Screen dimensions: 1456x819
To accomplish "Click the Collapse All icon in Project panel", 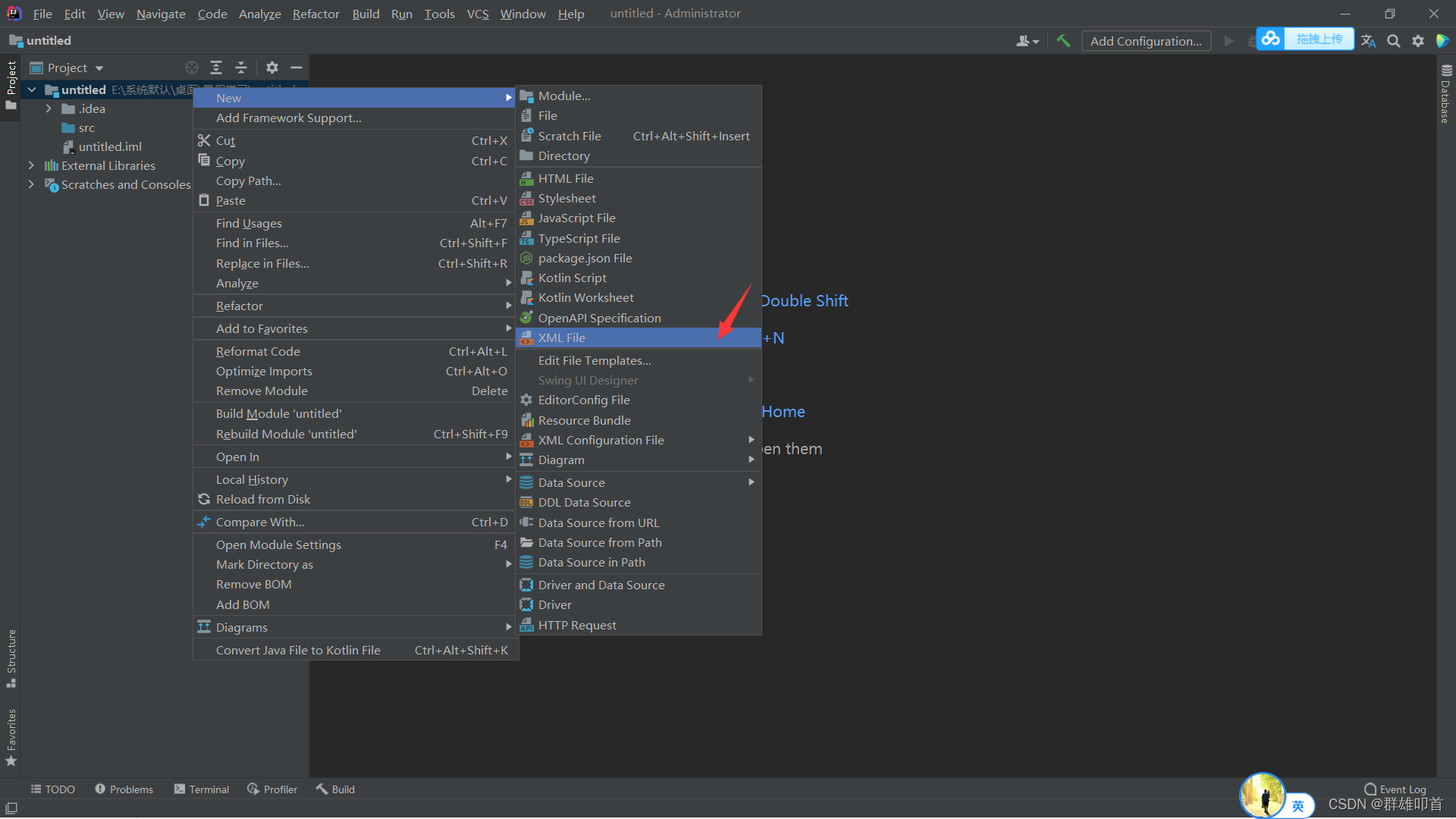I will click(x=241, y=67).
